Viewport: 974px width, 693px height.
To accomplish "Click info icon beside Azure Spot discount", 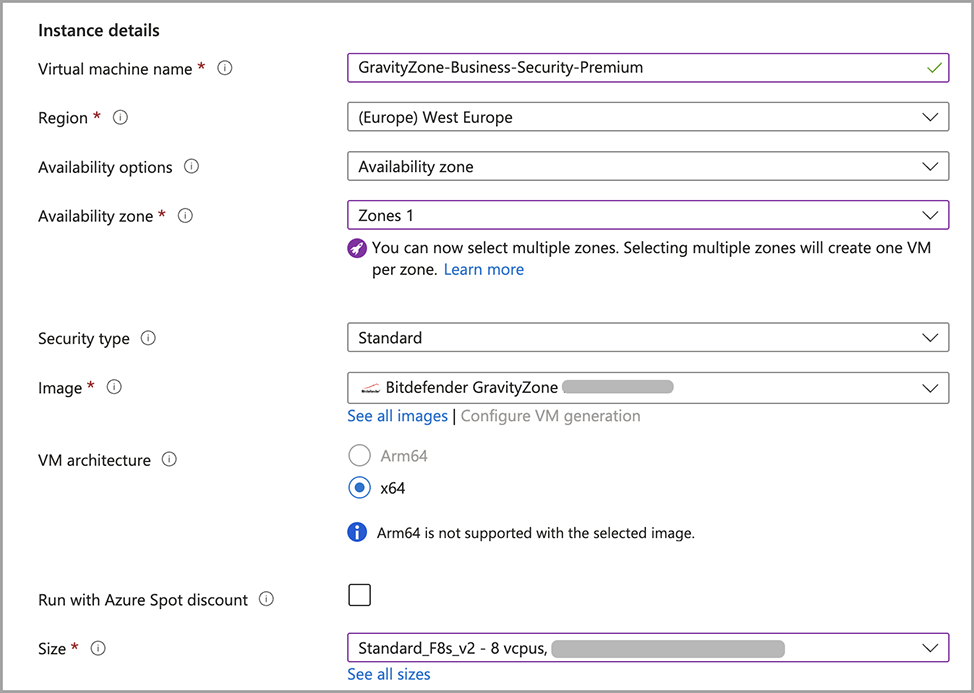I will (266, 600).
